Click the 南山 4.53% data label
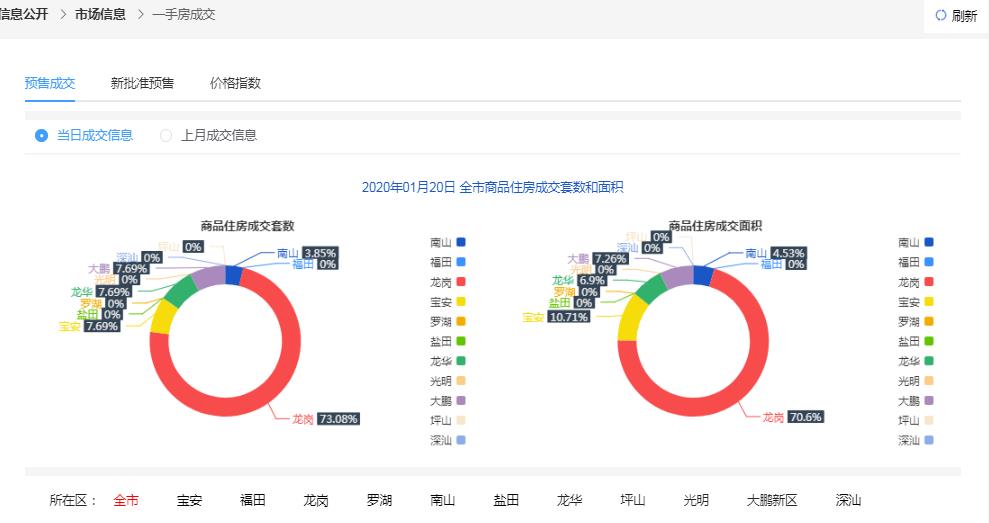Image resolution: width=989 pixels, height=523 pixels. pos(775,253)
